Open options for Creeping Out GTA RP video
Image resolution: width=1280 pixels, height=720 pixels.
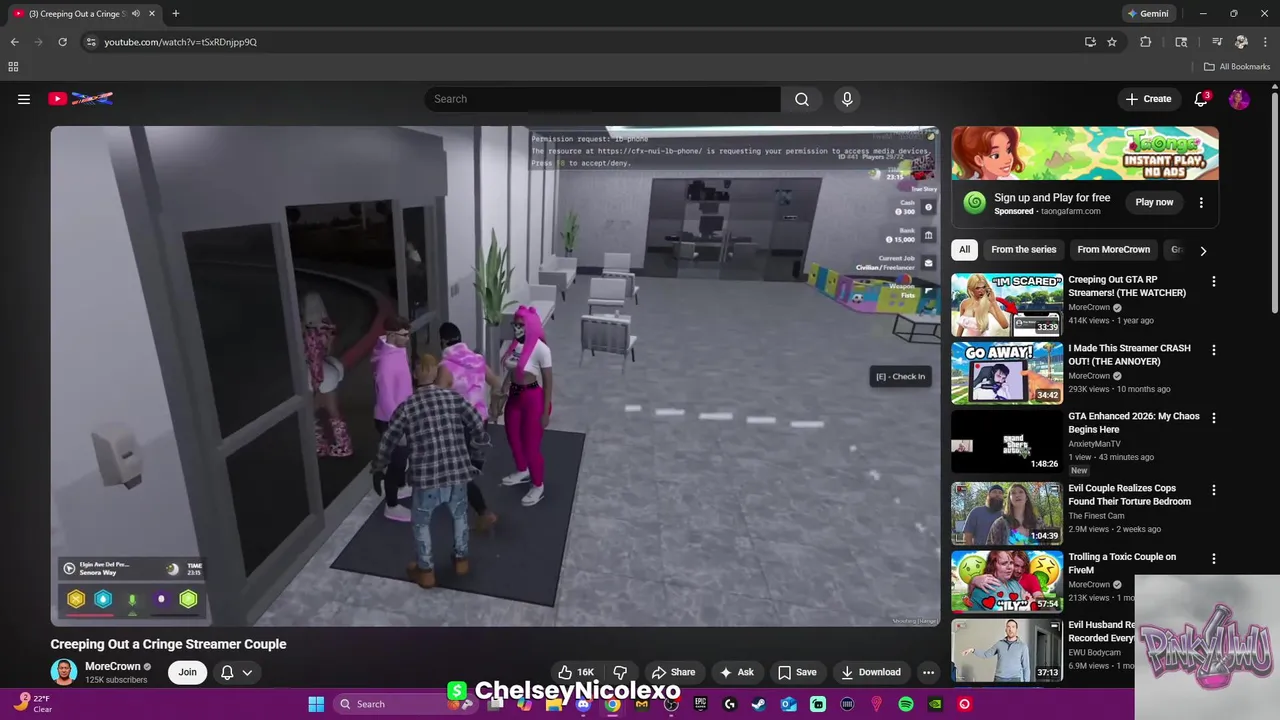[x=1213, y=282]
